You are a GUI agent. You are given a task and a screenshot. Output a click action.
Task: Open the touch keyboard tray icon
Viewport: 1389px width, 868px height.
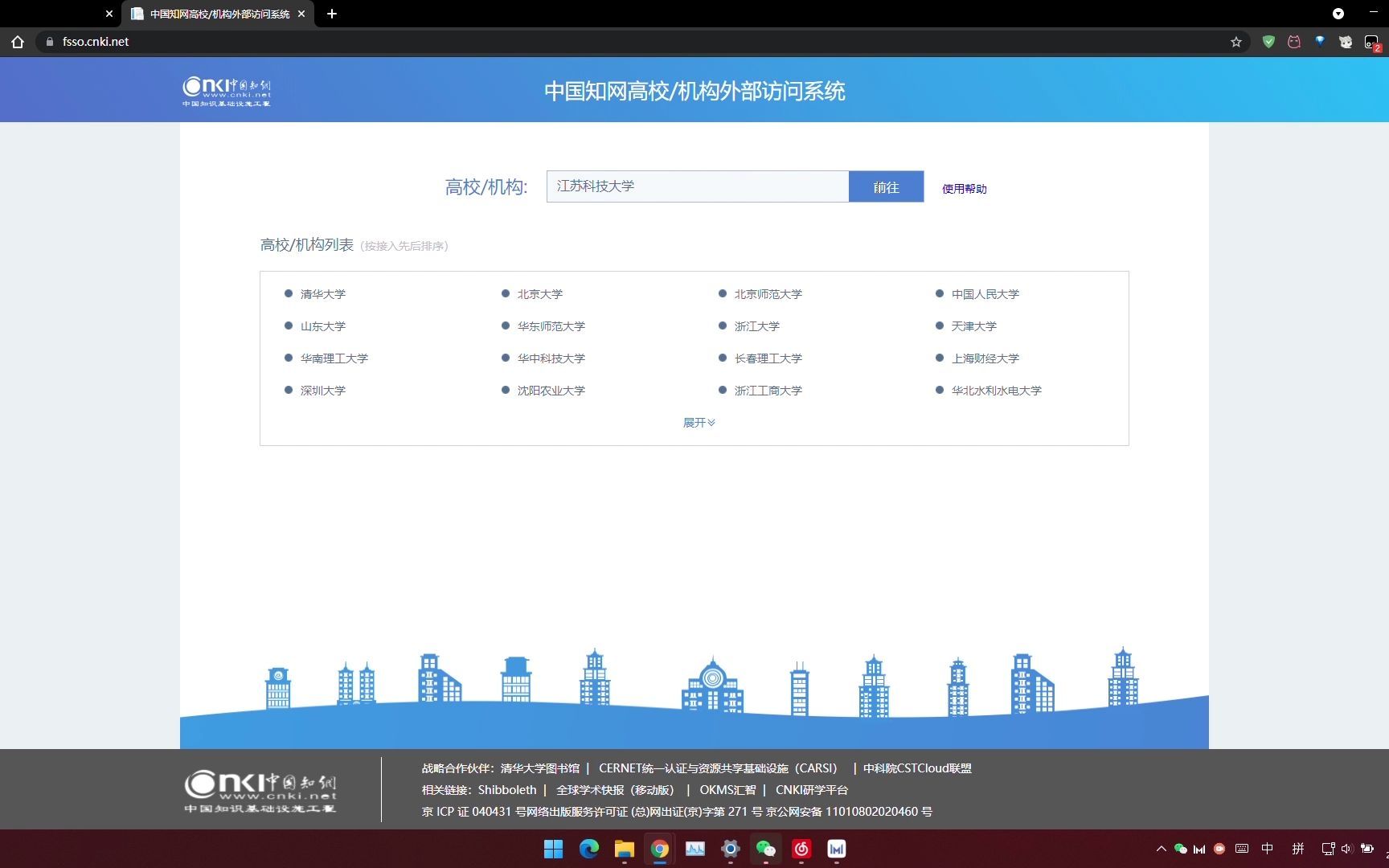click(1242, 849)
